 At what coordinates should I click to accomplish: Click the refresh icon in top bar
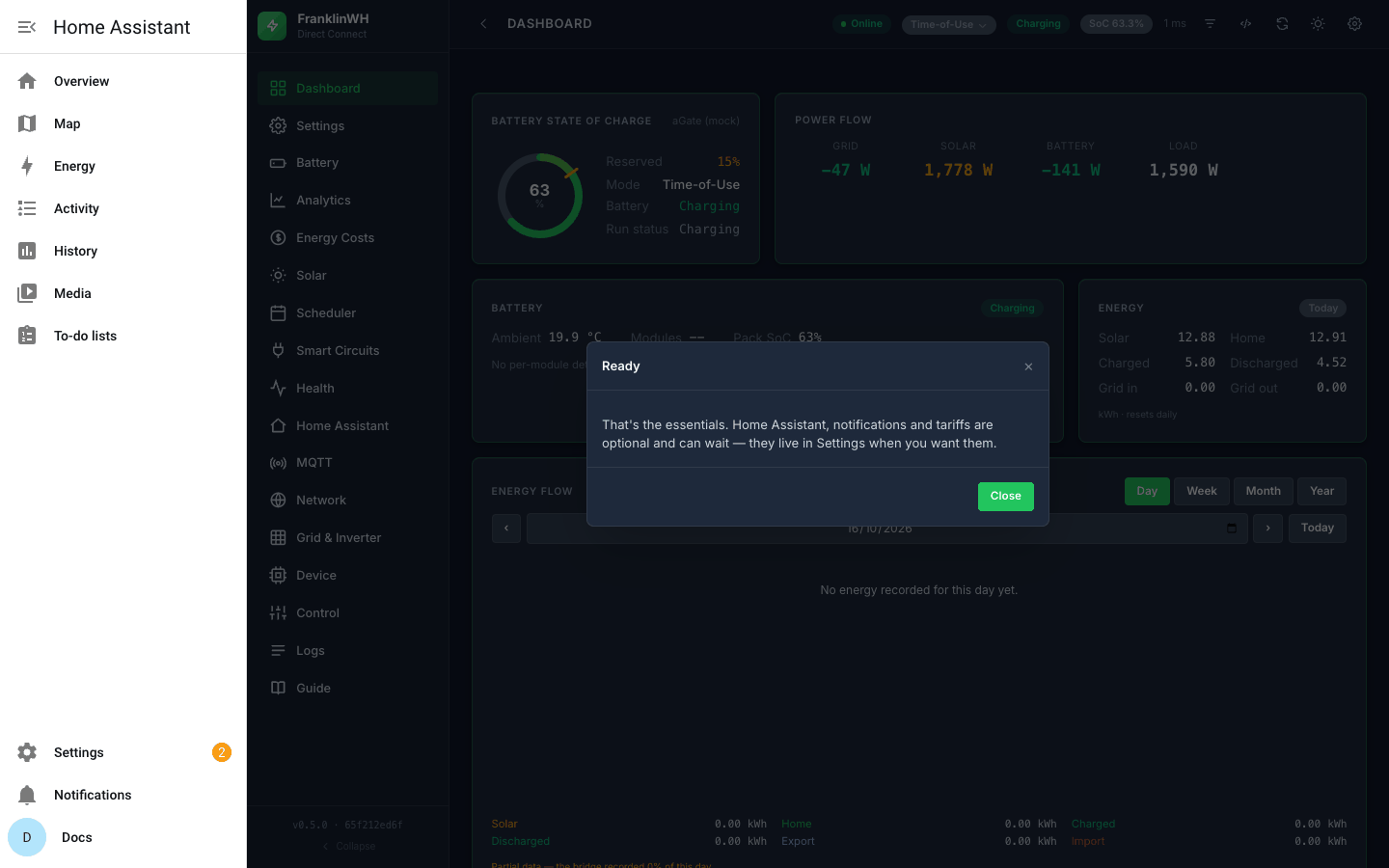pos(1282,24)
